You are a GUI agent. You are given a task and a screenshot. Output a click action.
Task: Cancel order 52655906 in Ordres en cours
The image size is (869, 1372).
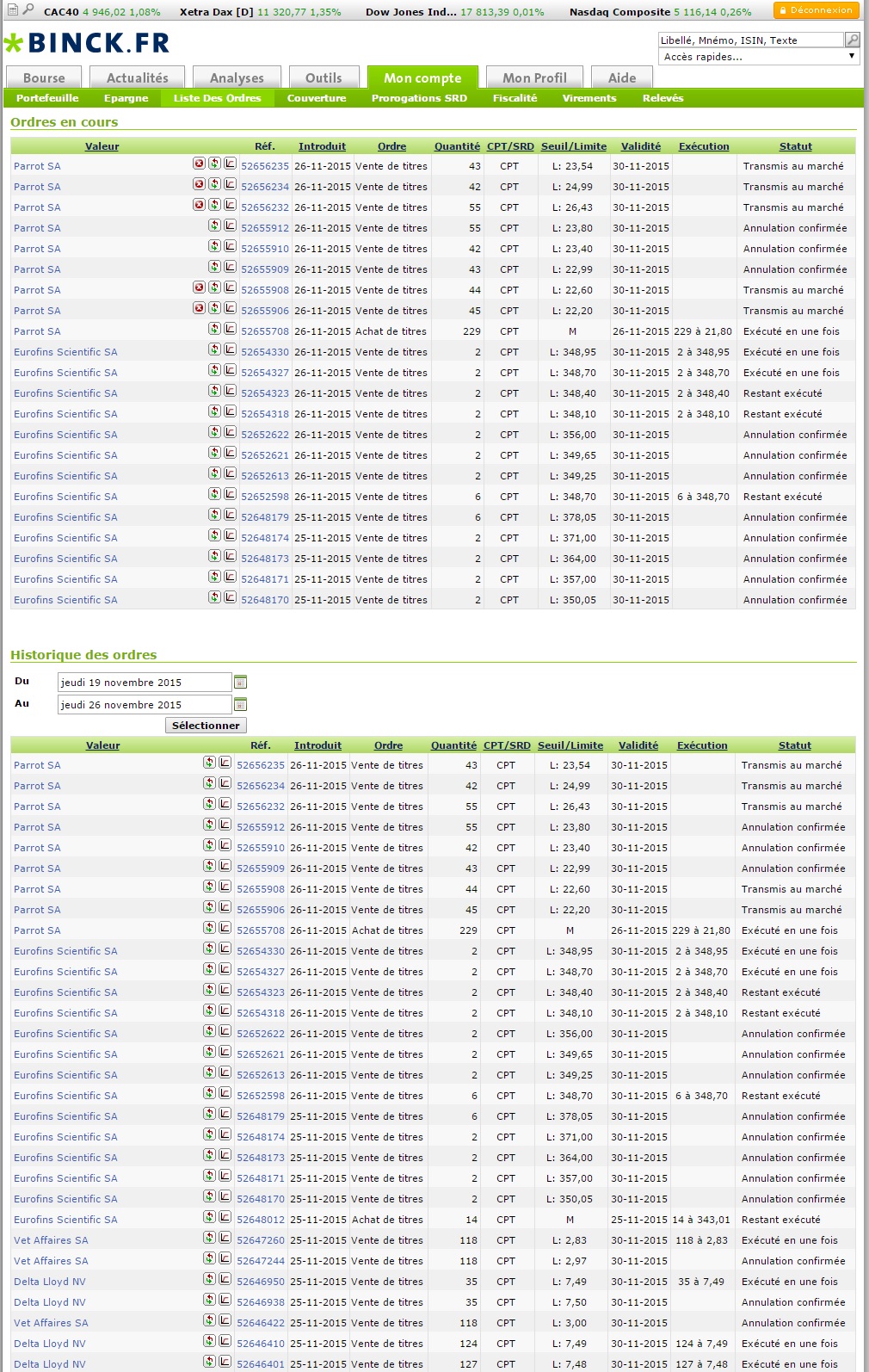(x=199, y=308)
